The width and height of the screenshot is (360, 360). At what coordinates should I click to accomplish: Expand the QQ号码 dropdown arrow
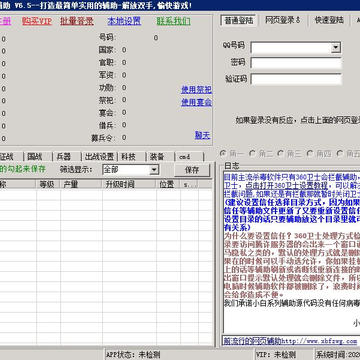tap(335, 48)
